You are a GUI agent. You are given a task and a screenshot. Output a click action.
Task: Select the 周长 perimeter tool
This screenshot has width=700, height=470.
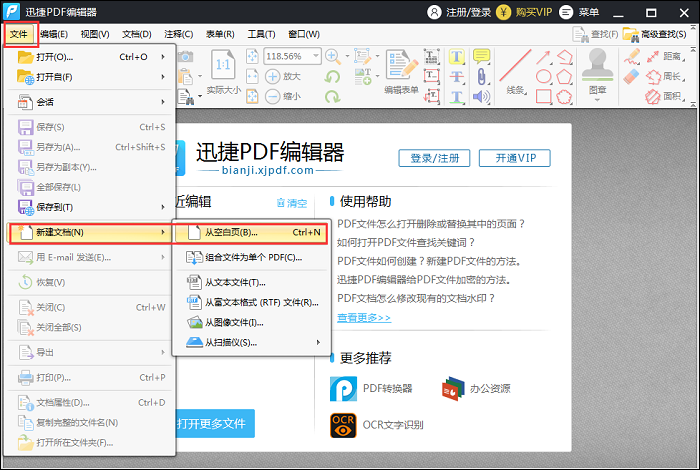(x=665, y=76)
